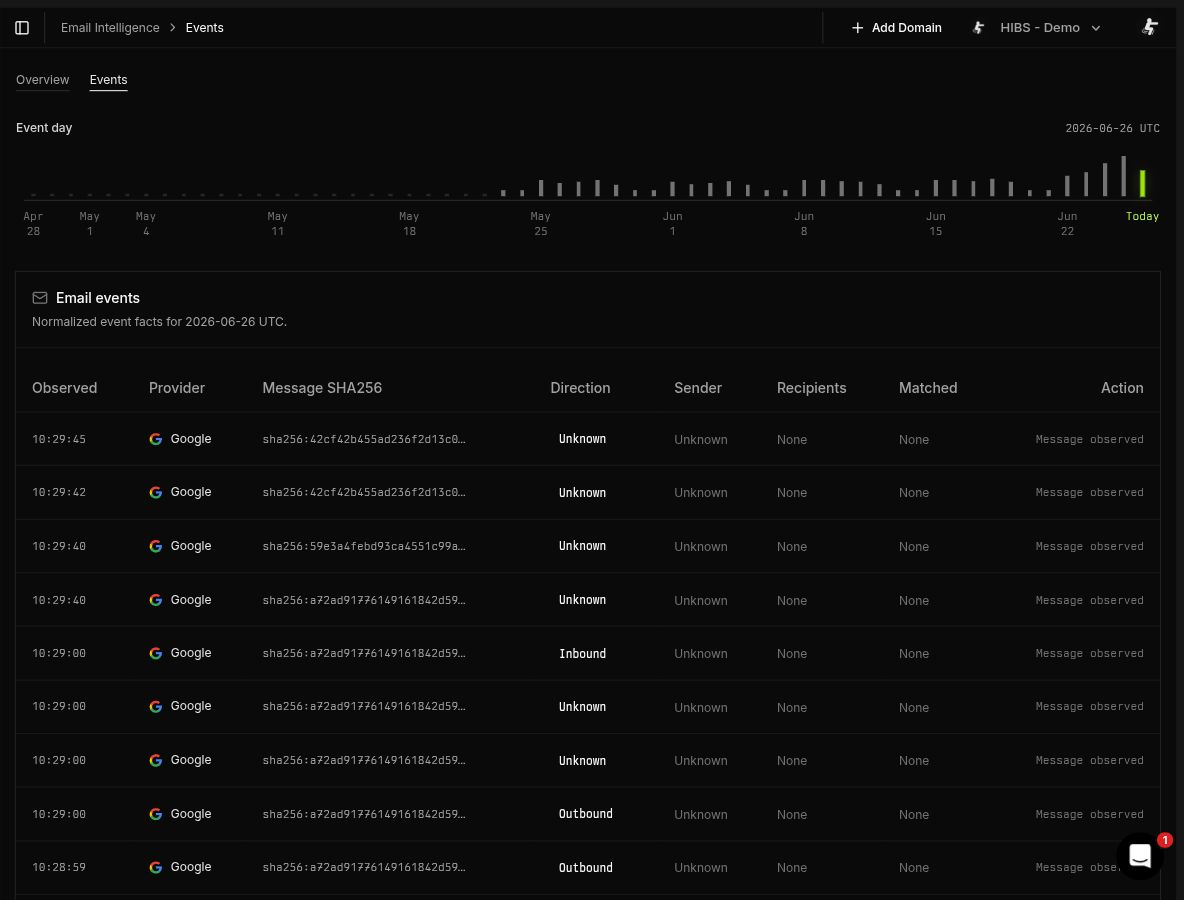
Task: Go to Email Intelligence breadcrumb
Action: (x=110, y=28)
